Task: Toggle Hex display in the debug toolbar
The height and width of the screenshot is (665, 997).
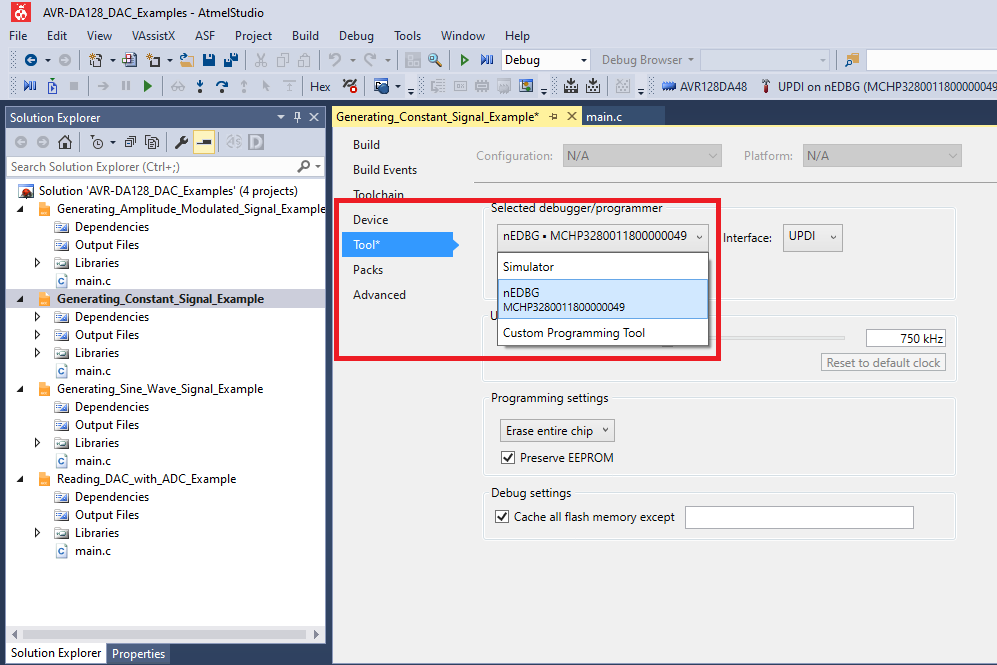Action: point(320,86)
